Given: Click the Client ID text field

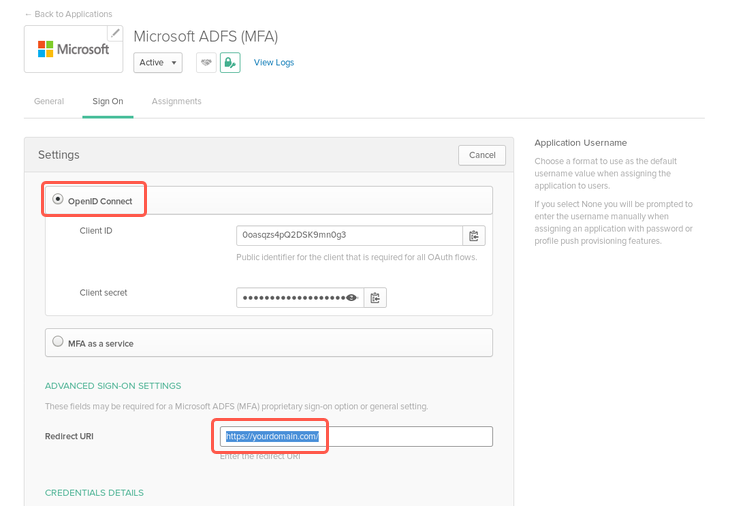Looking at the screenshot, I should [348, 236].
